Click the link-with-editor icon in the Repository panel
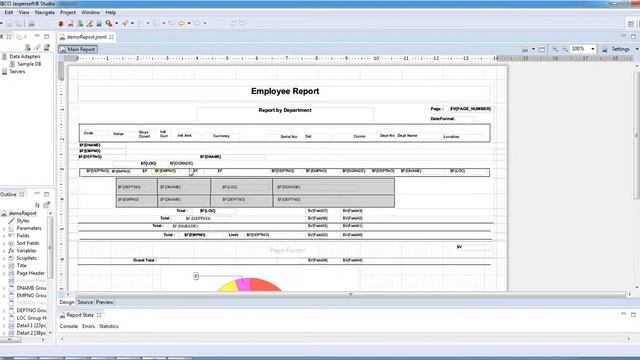Image resolution: width=640 pixels, height=360 pixels. pyautogui.click(x=37, y=48)
